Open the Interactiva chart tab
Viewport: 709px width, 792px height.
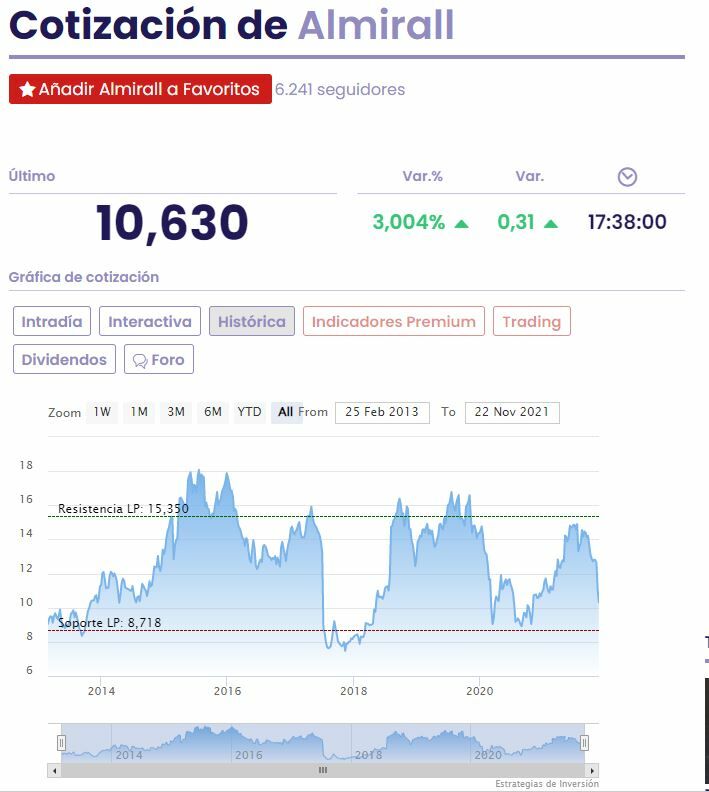(x=150, y=321)
